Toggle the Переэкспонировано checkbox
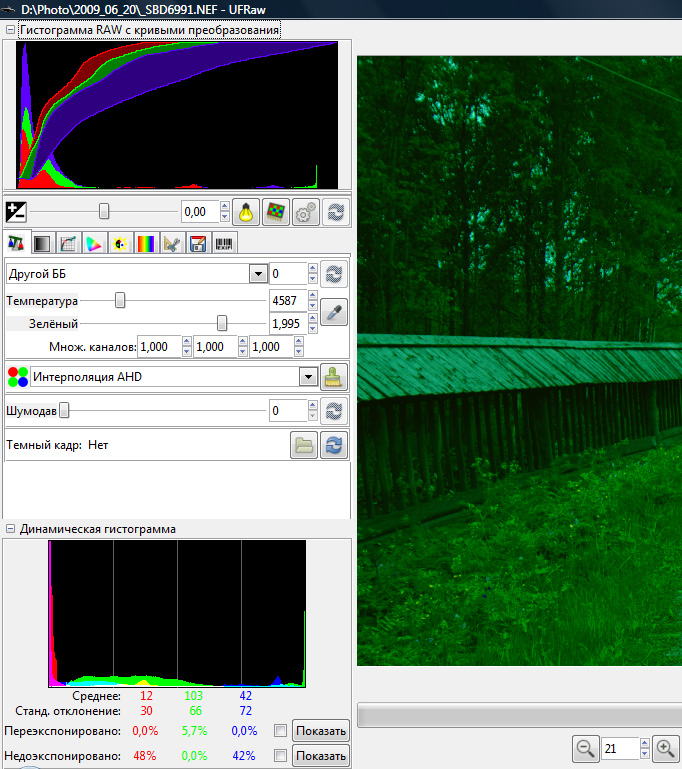 [x=280, y=731]
